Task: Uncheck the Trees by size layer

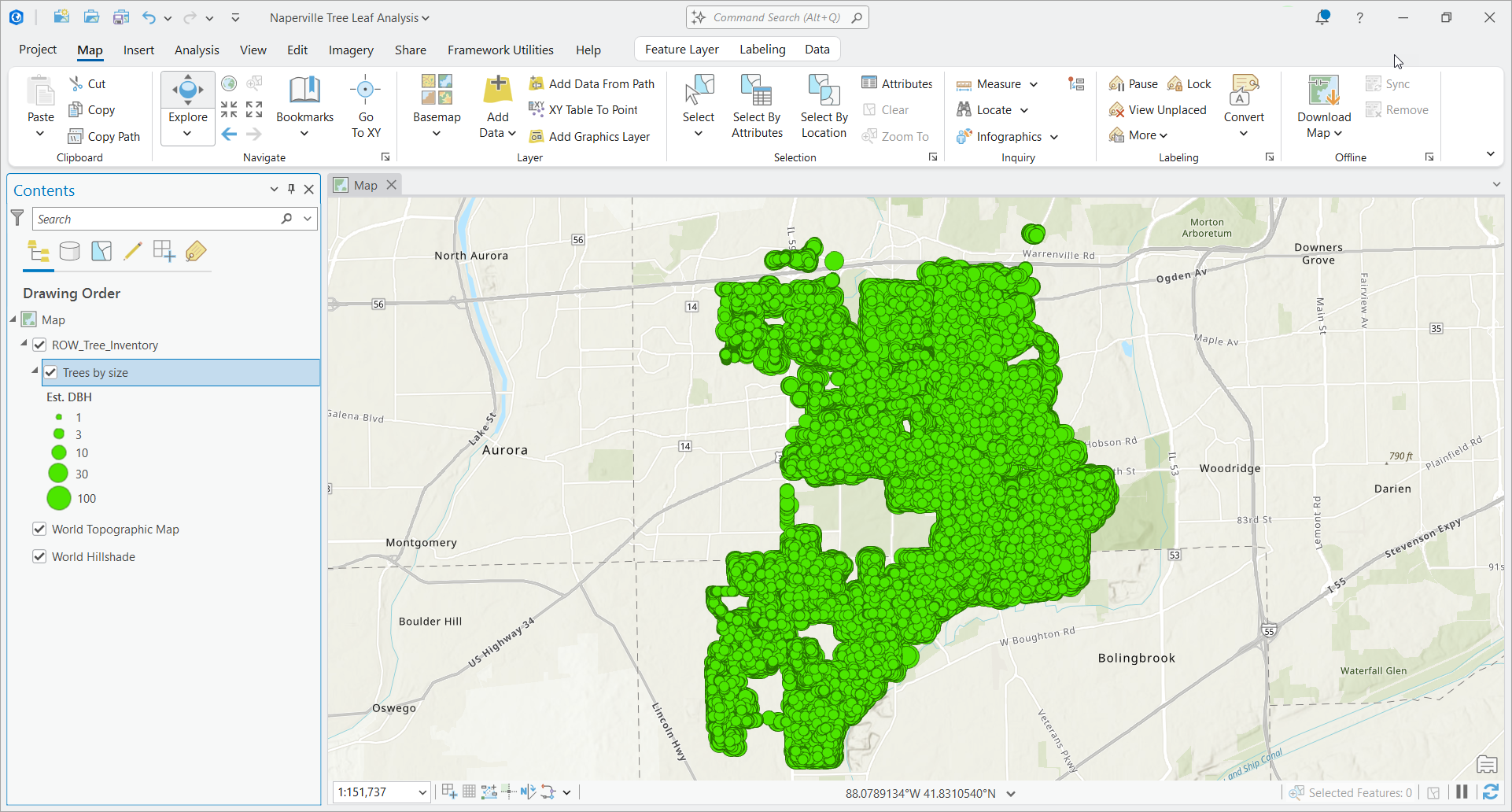Action: [x=51, y=373]
